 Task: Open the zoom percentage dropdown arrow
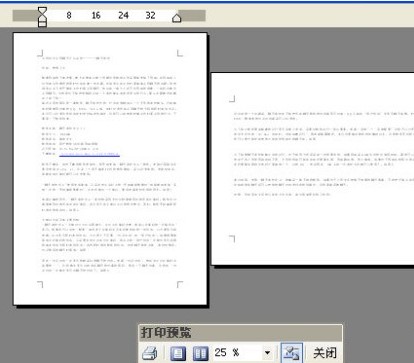(267, 353)
